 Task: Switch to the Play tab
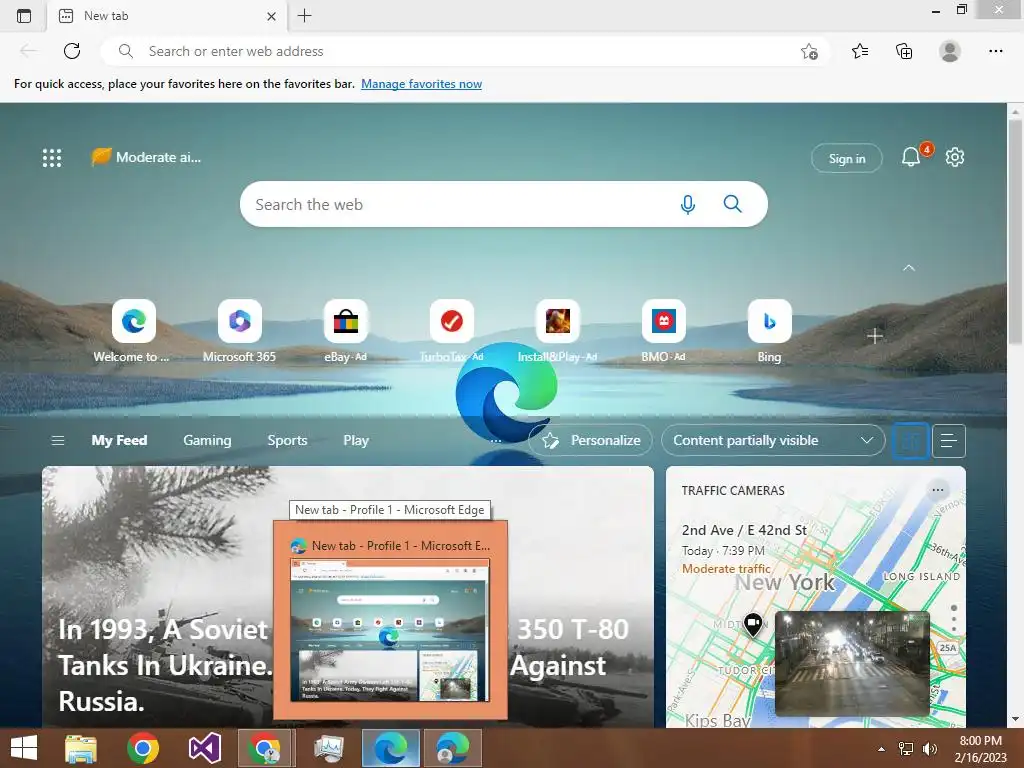356,440
